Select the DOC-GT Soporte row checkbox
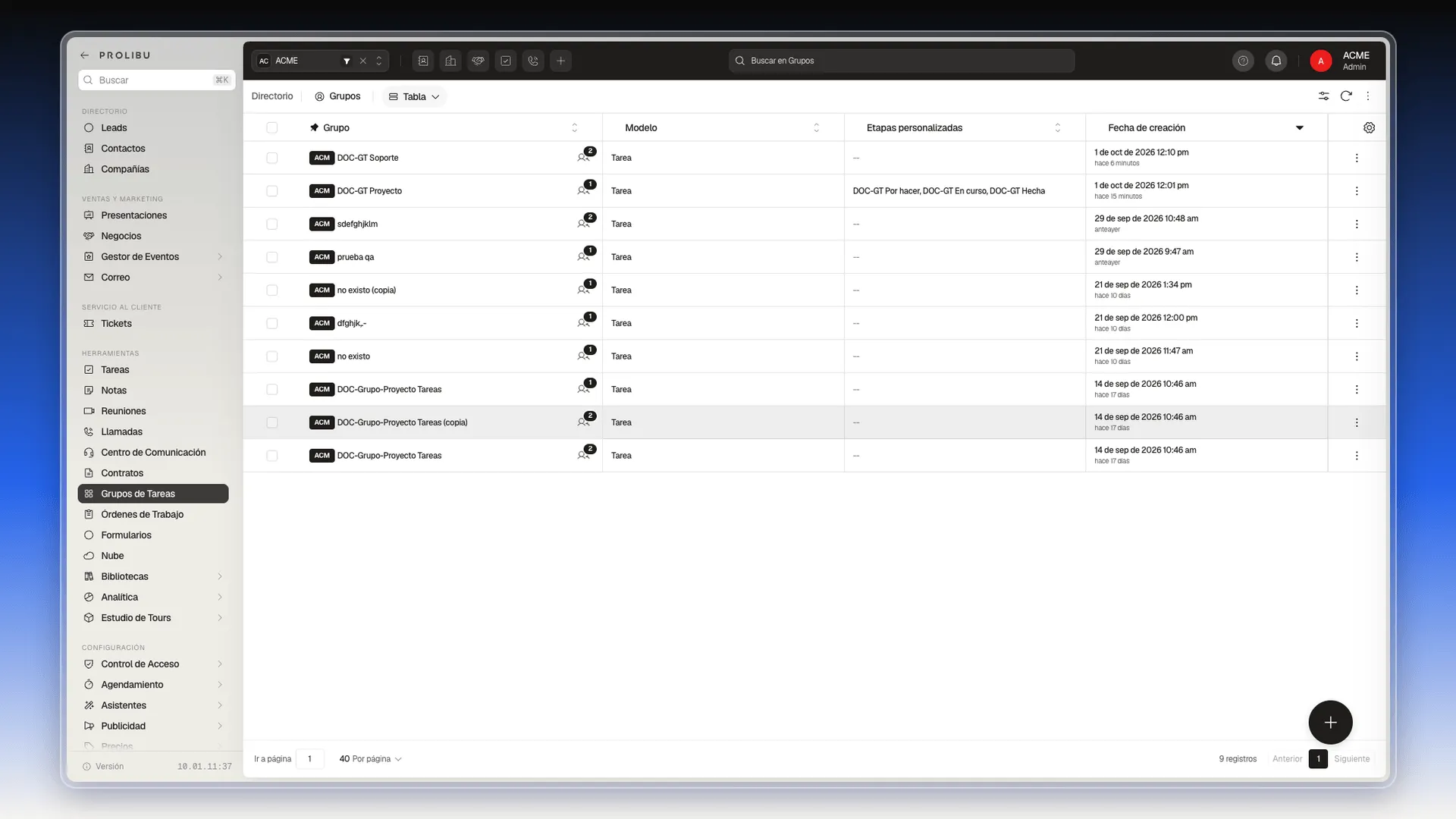This screenshot has width=1456, height=819. (271, 158)
